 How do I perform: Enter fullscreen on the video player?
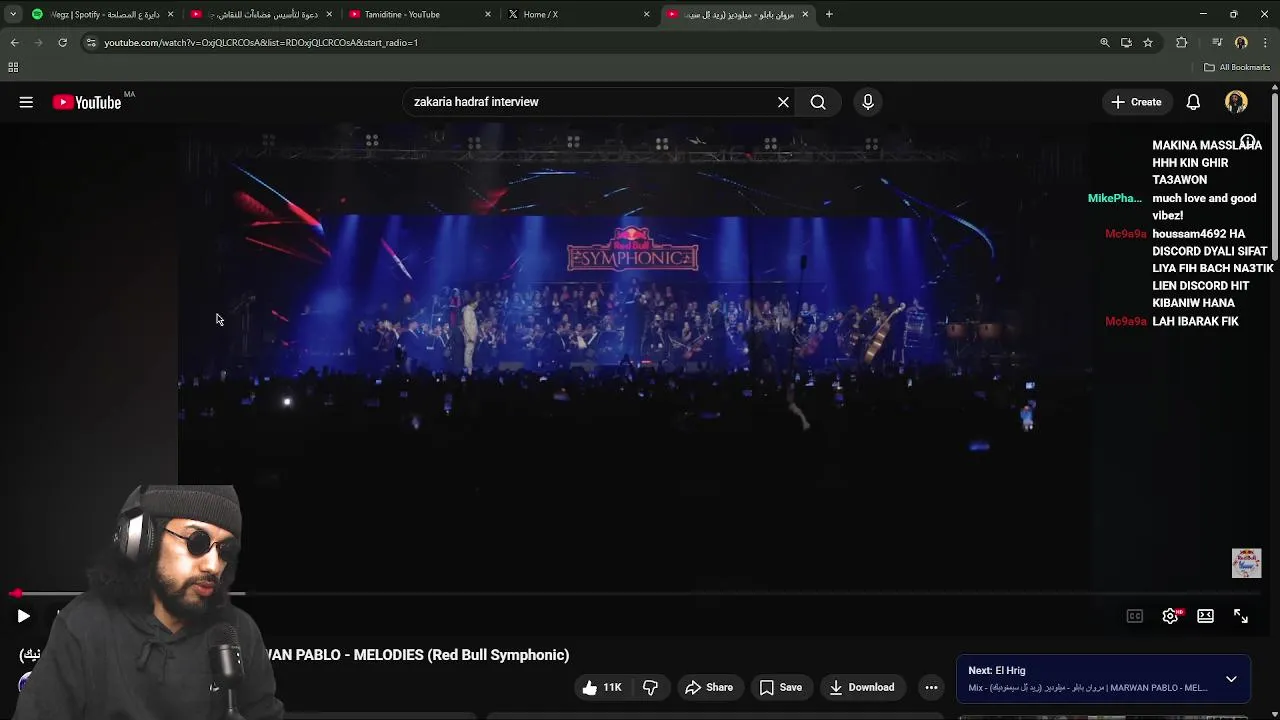(1240, 616)
